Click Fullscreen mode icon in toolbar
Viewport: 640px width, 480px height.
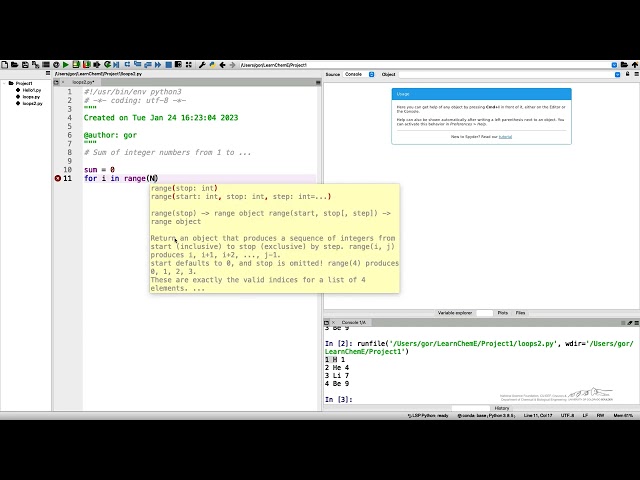click(x=189, y=64)
